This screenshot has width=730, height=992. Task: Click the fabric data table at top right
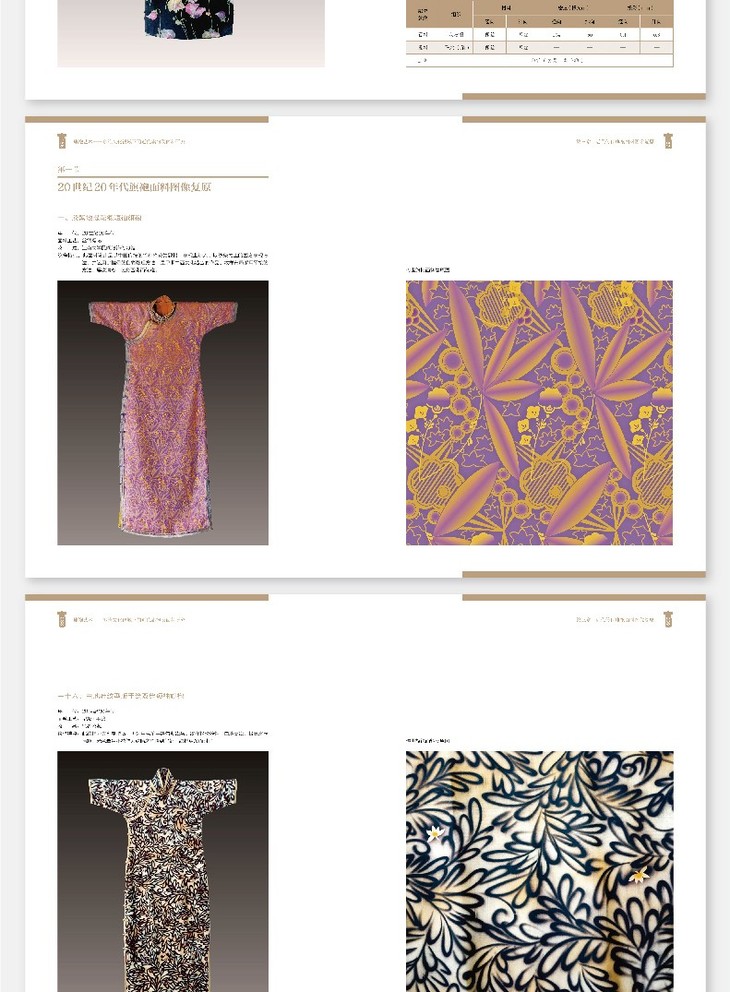539,33
